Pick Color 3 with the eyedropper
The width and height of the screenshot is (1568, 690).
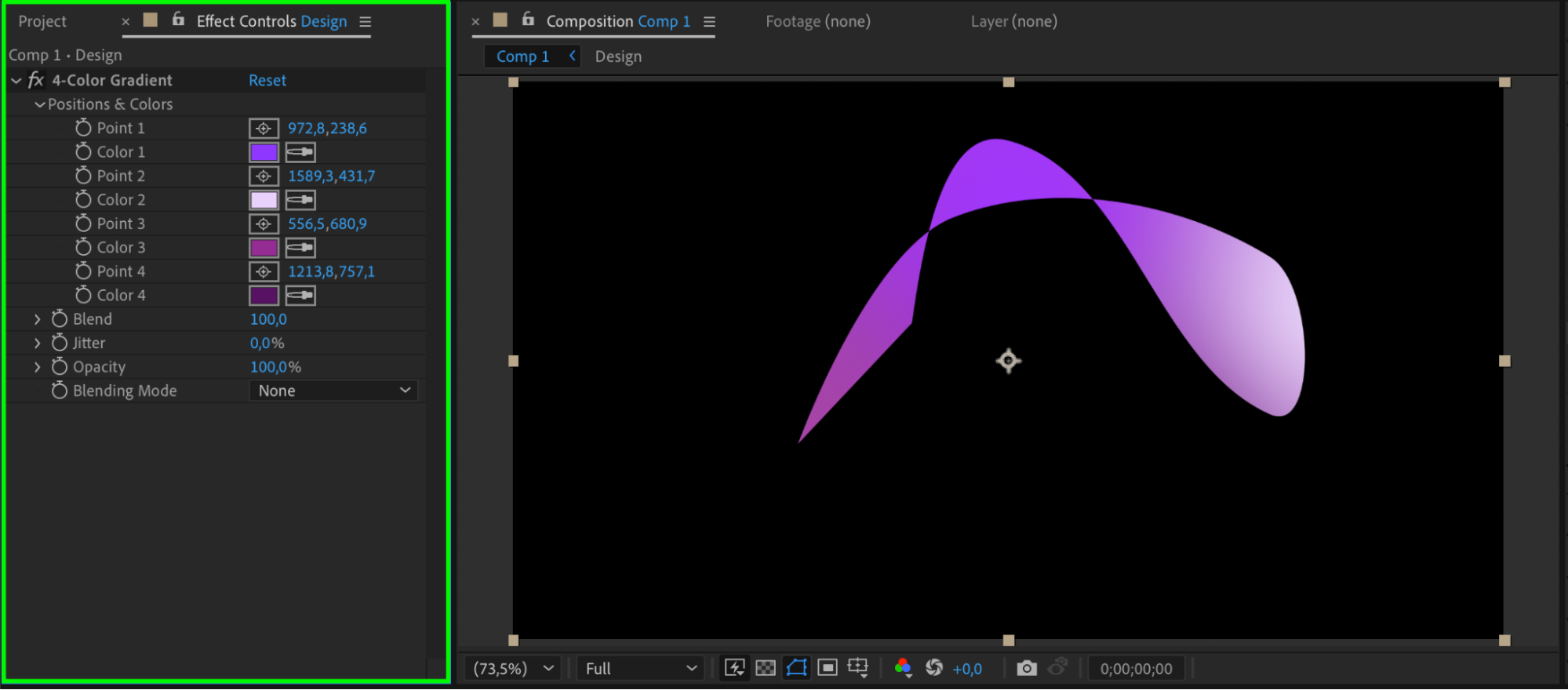tap(300, 248)
